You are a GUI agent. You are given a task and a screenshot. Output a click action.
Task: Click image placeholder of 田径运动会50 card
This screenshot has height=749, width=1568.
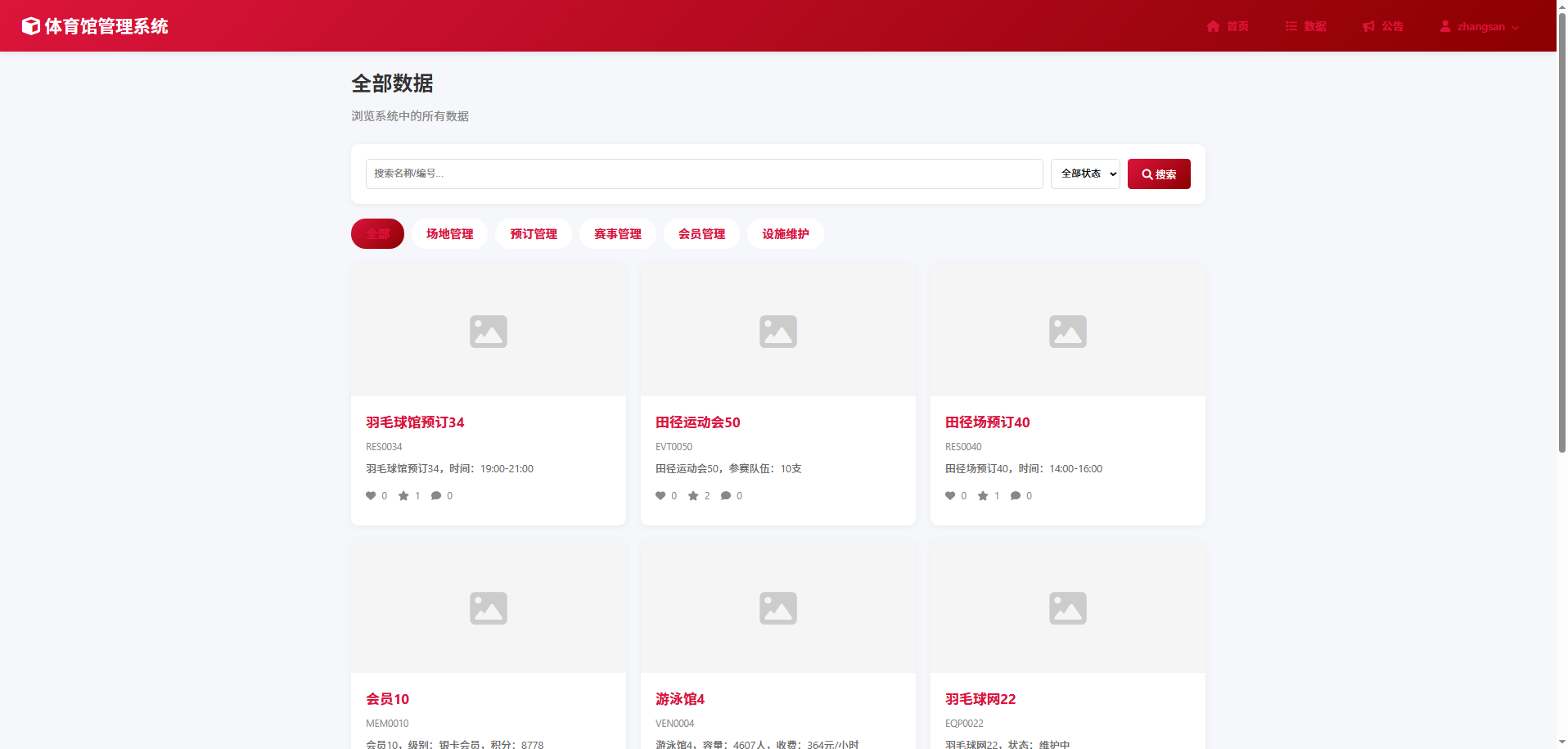pos(778,331)
